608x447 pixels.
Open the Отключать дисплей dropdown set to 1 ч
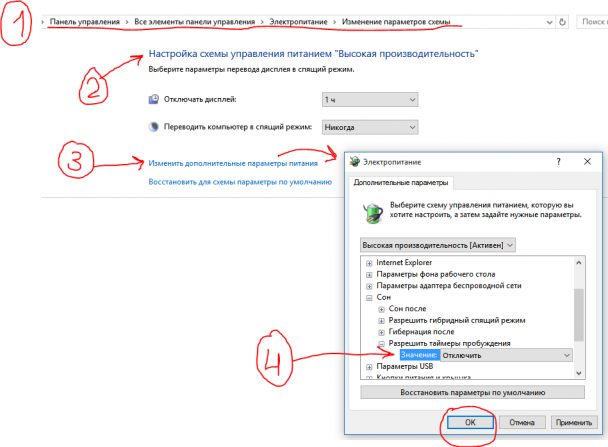370,100
